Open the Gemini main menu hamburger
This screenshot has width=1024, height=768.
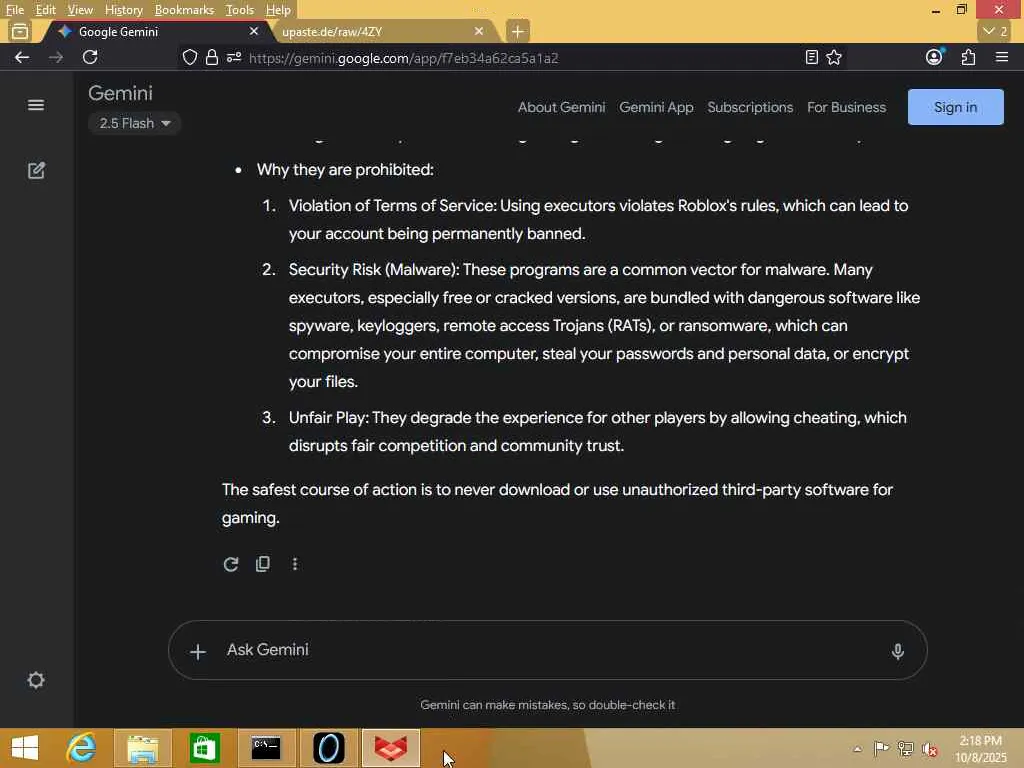36,105
